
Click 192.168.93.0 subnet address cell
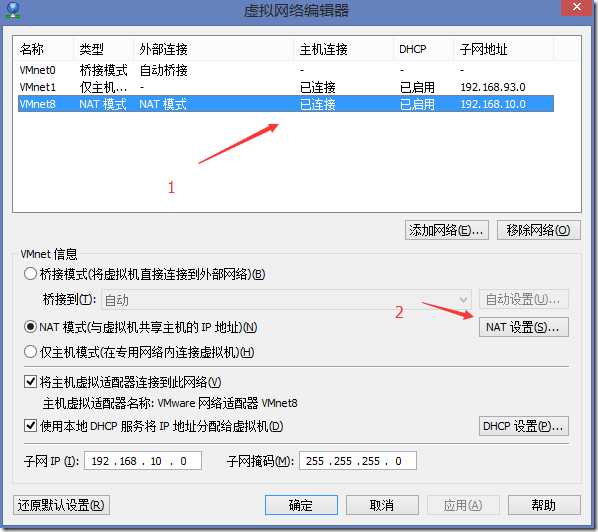493,87
